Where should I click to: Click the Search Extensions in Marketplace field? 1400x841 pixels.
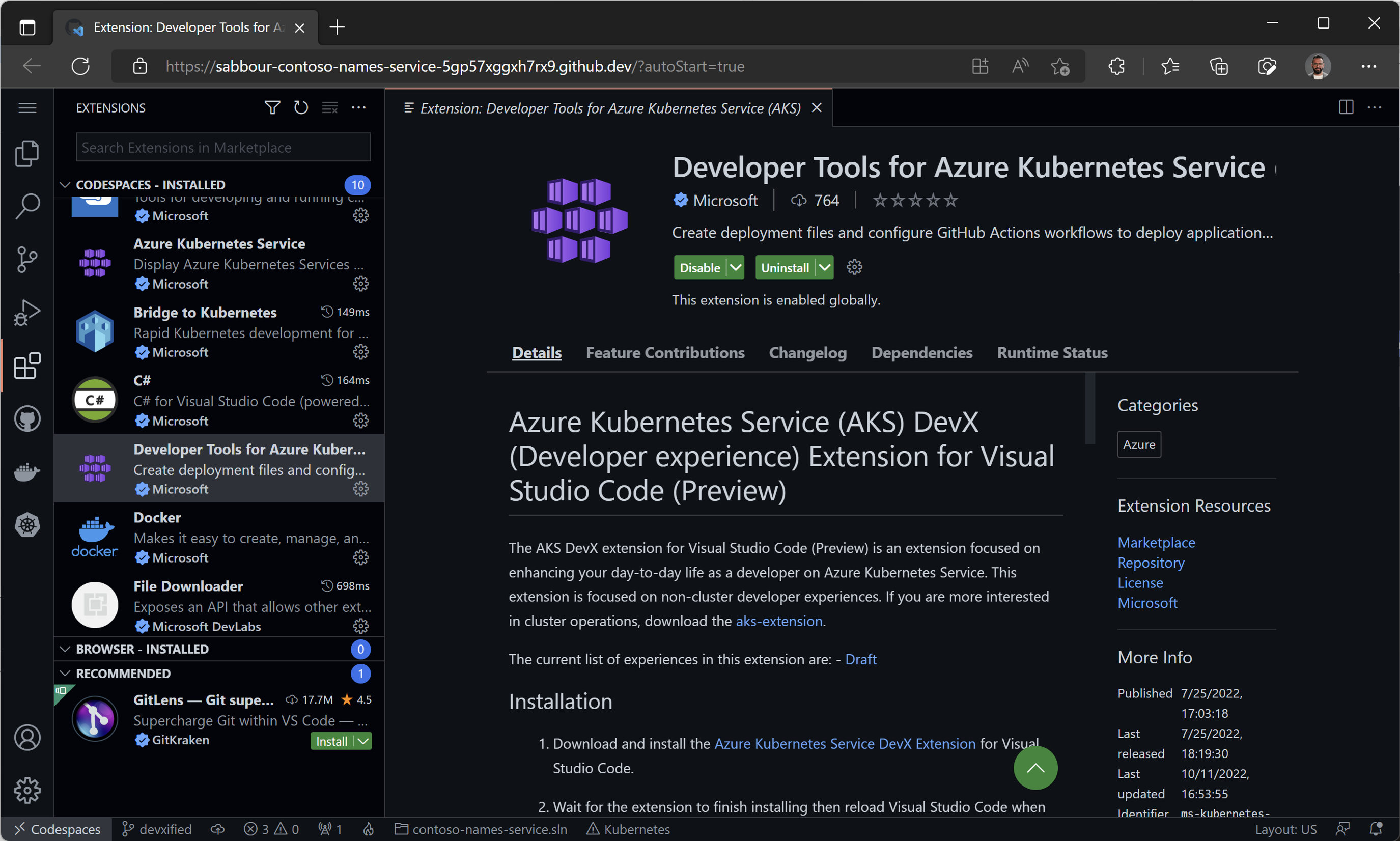(x=223, y=147)
